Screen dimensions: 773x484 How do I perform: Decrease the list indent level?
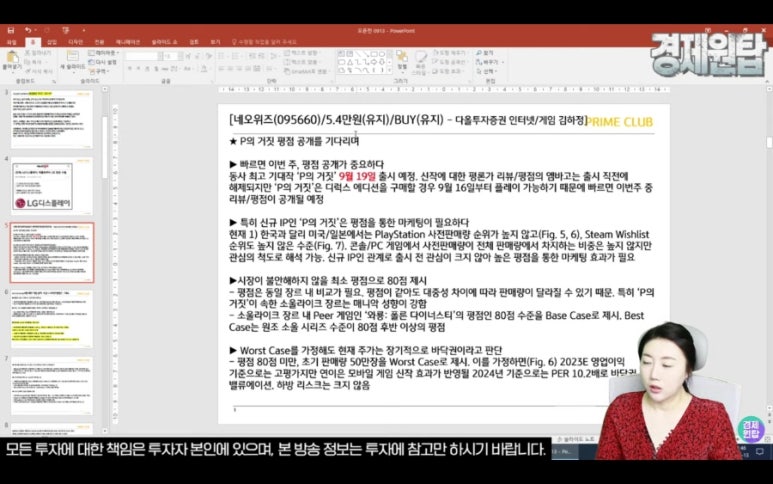pos(251,56)
